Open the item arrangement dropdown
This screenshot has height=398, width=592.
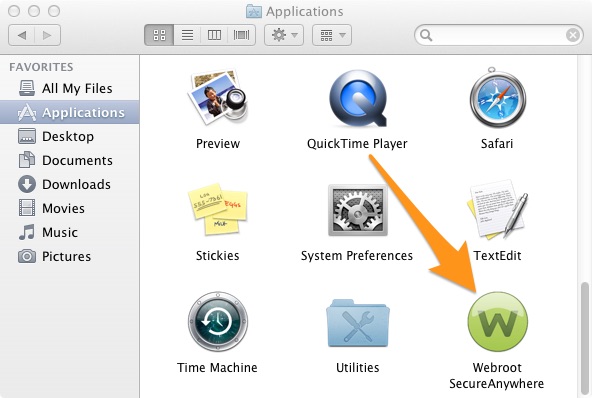click(x=332, y=35)
